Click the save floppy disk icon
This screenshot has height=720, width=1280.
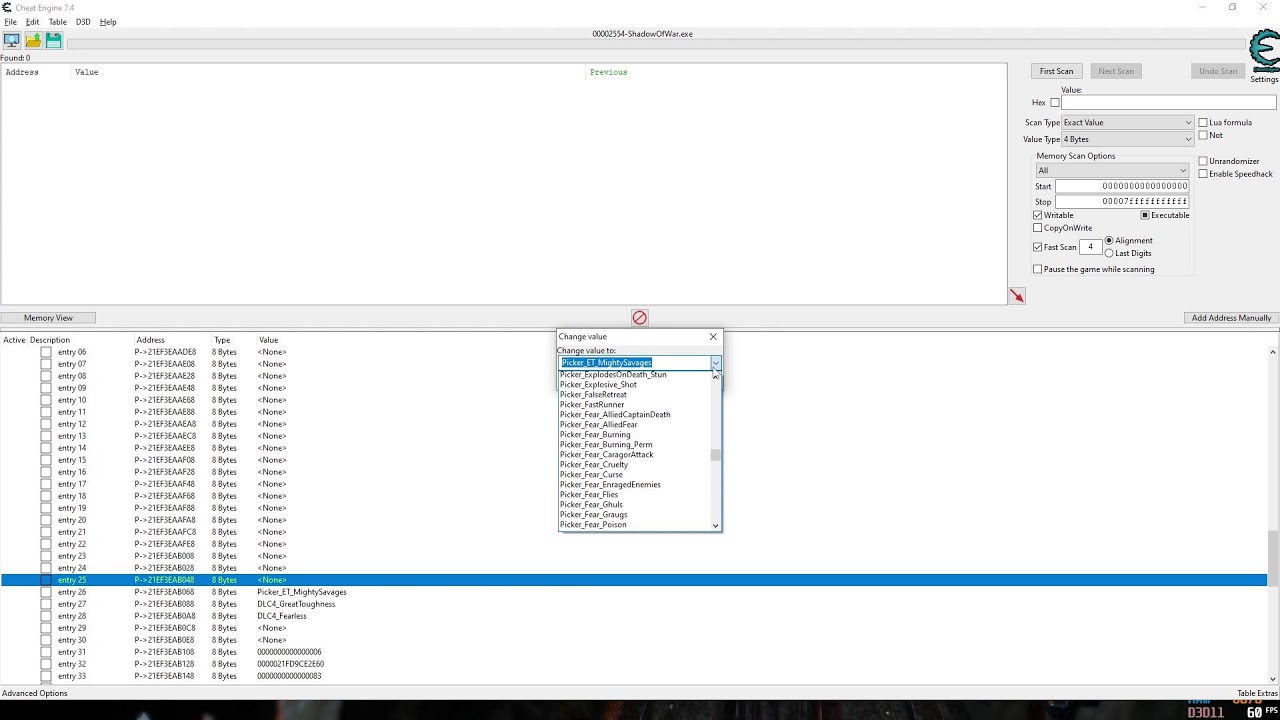[54, 40]
